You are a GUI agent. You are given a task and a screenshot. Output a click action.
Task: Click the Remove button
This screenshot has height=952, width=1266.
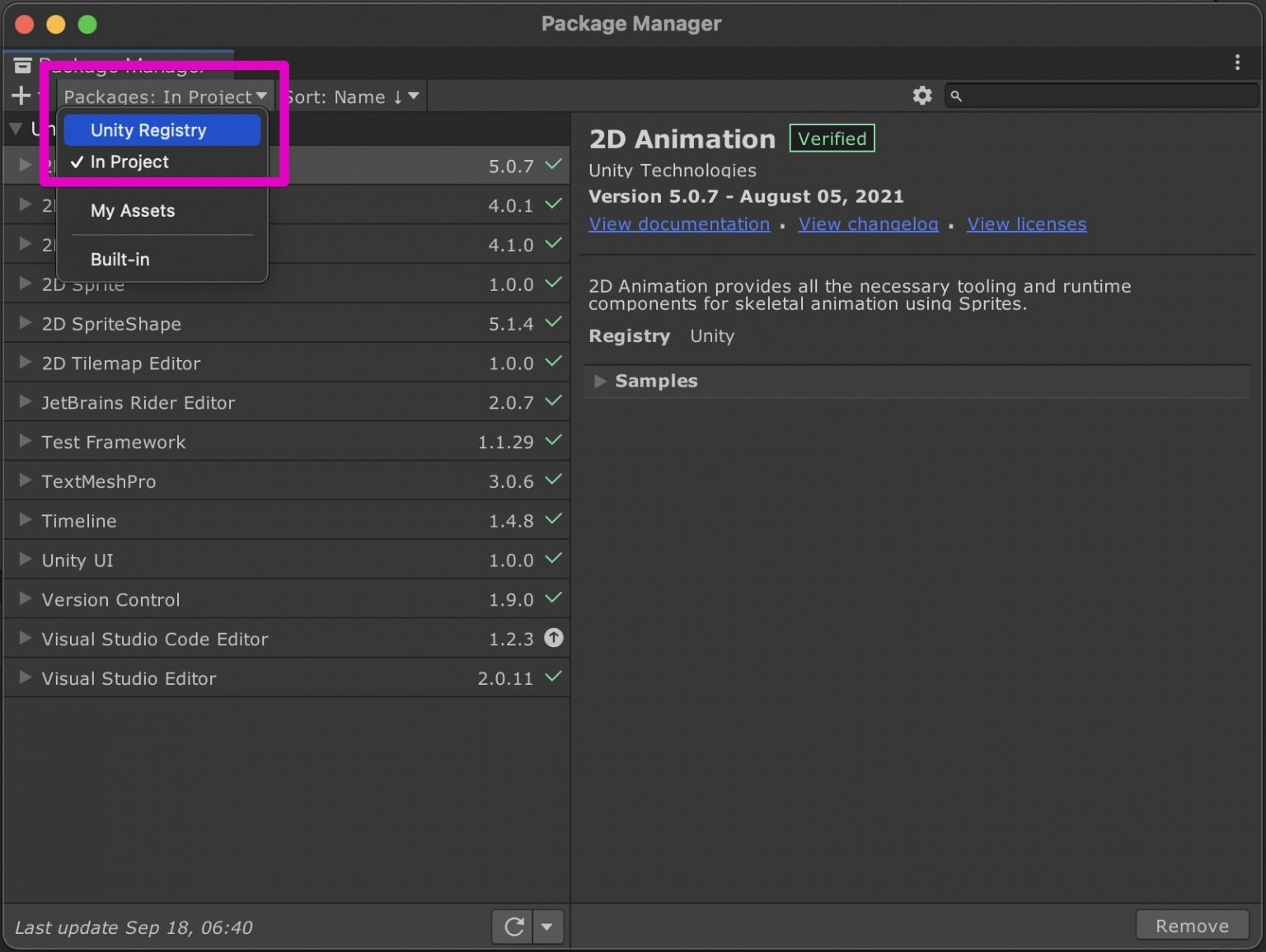[x=1193, y=925]
